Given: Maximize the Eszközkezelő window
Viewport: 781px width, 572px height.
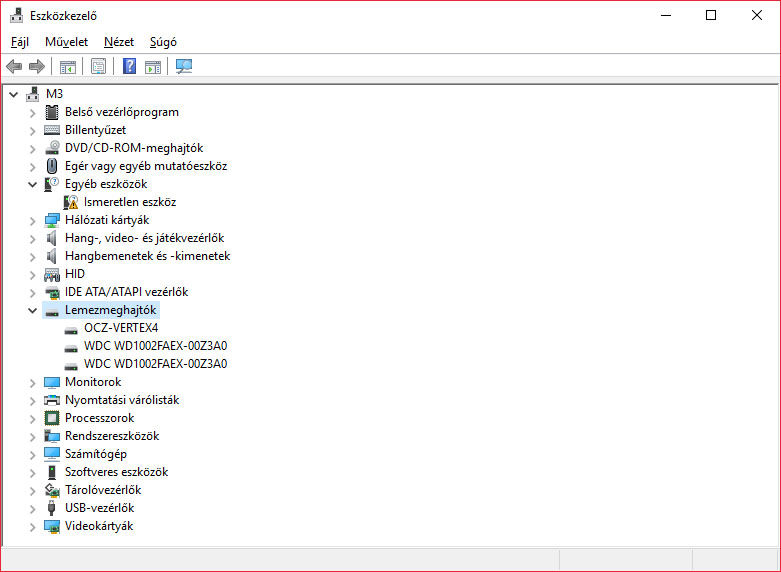Looking at the screenshot, I should (x=711, y=15).
